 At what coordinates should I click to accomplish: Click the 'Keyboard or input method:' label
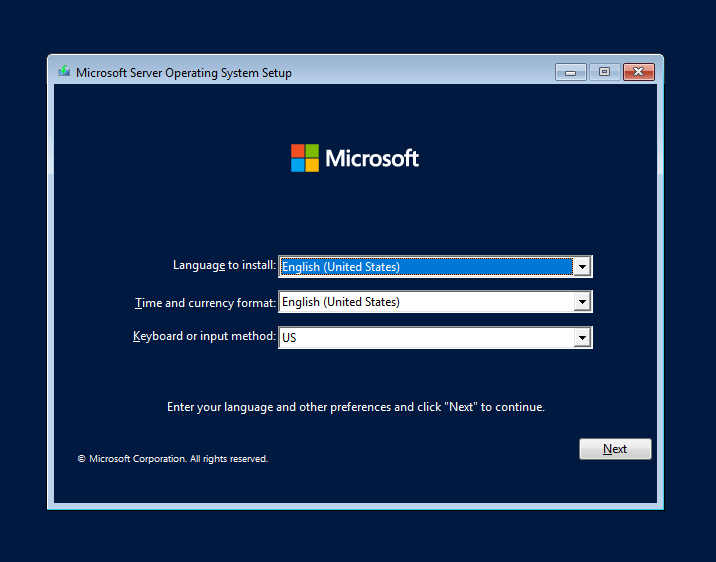204,336
